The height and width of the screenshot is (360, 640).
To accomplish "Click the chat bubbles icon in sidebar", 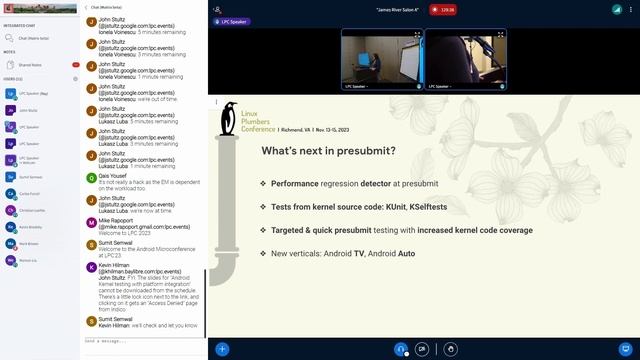I will (9, 38).
